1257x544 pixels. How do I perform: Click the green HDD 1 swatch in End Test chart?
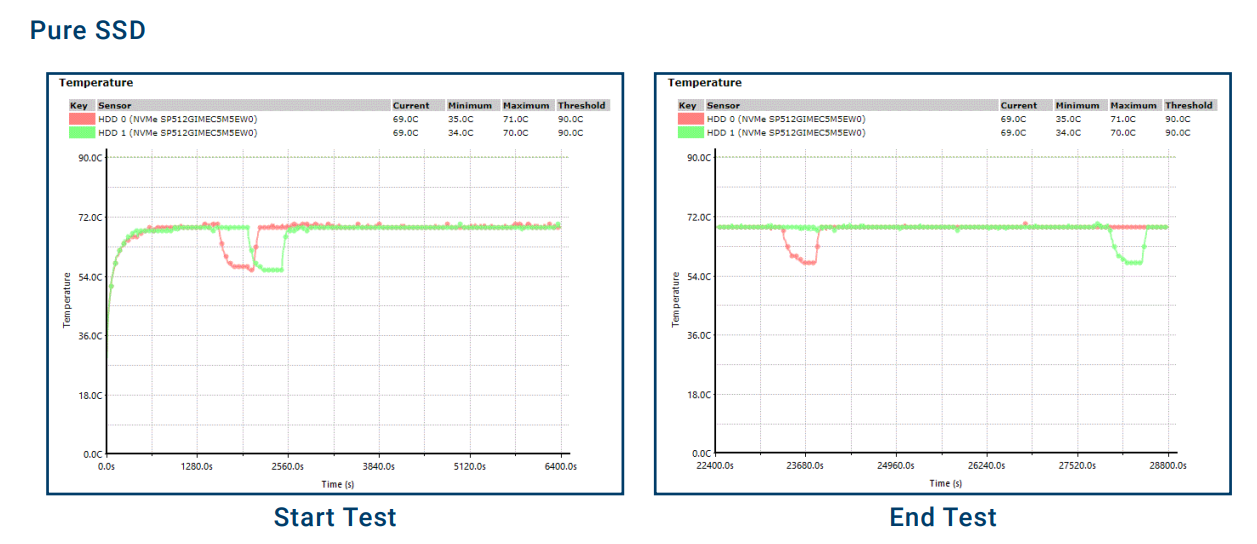click(x=690, y=132)
